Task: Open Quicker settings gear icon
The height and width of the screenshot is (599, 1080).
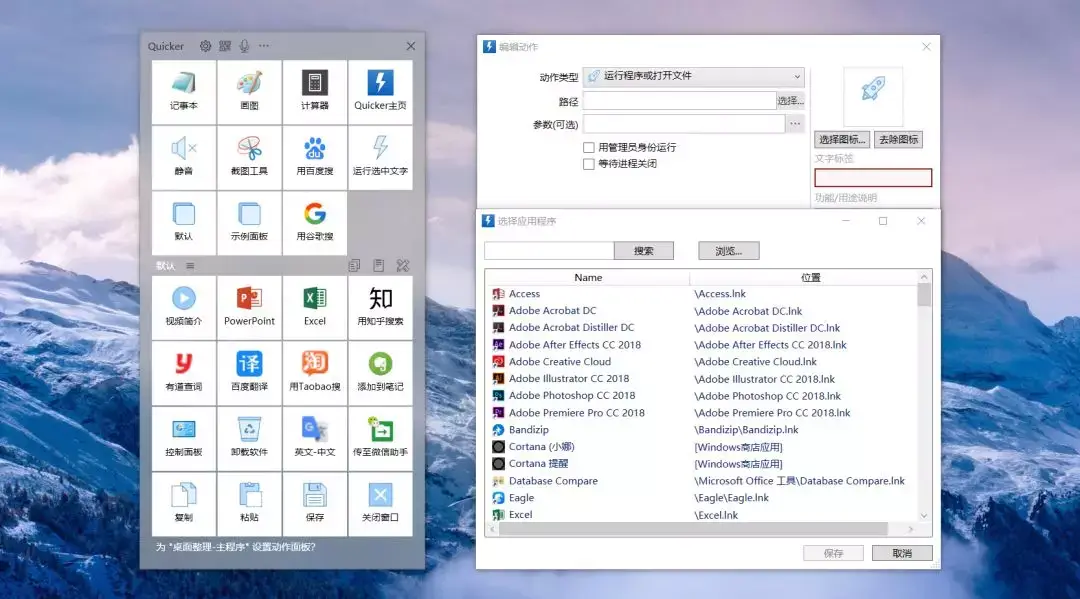Action: [x=205, y=46]
